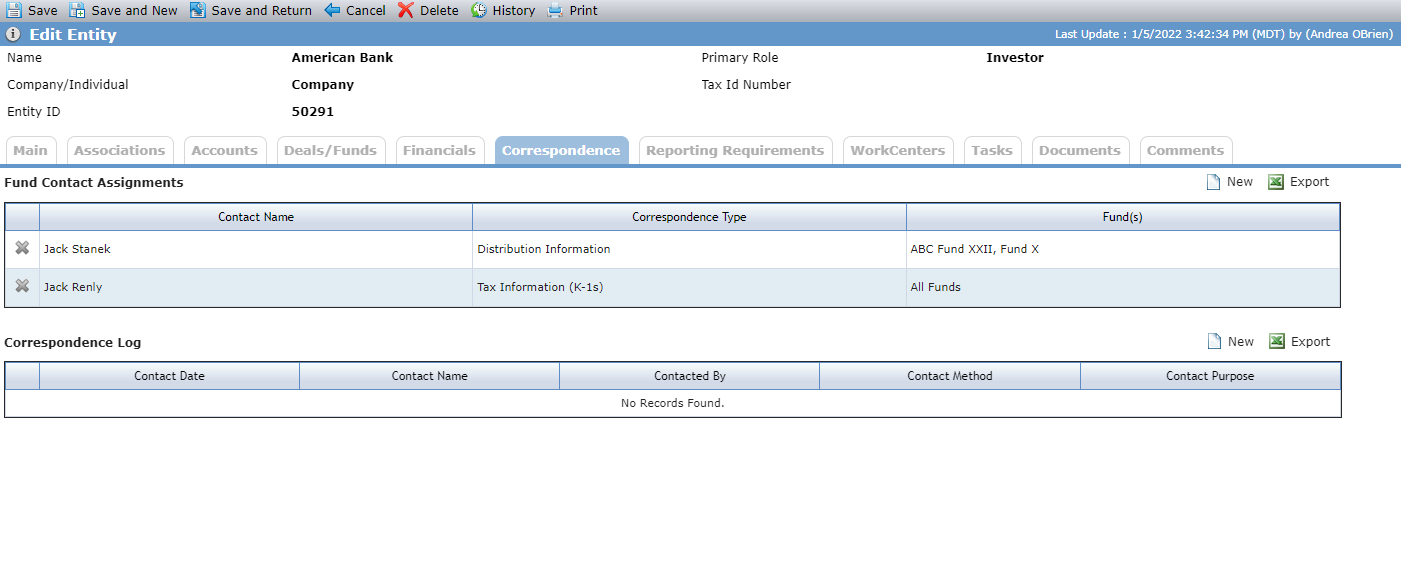The height and width of the screenshot is (564, 1401).
Task: Click the All Funds cell
Action: click(x=1123, y=287)
